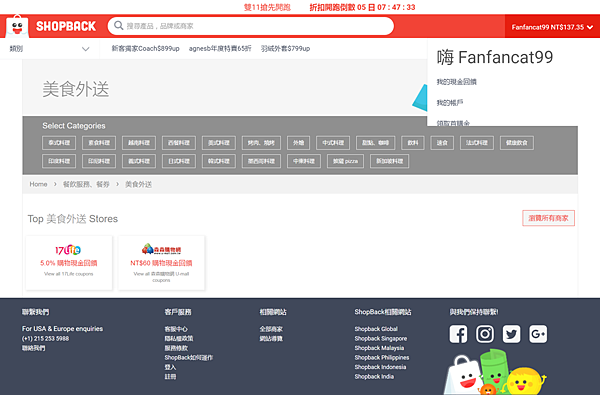Screen dimensions: 600x395
Task: Open 餐飲服務、餐券 breadcrumb link
Action: click(x=86, y=184)
